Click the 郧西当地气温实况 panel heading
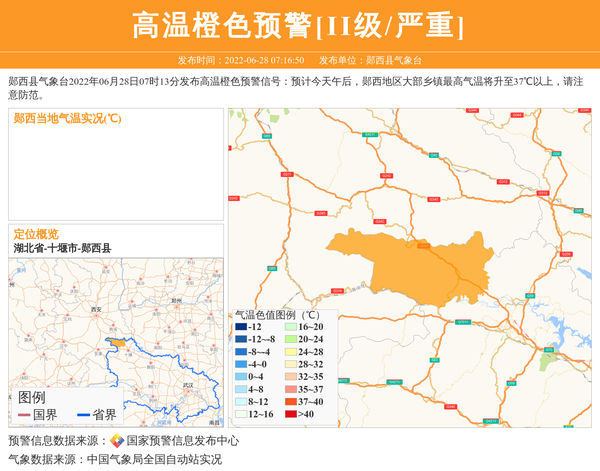 (x=68, y=118)
